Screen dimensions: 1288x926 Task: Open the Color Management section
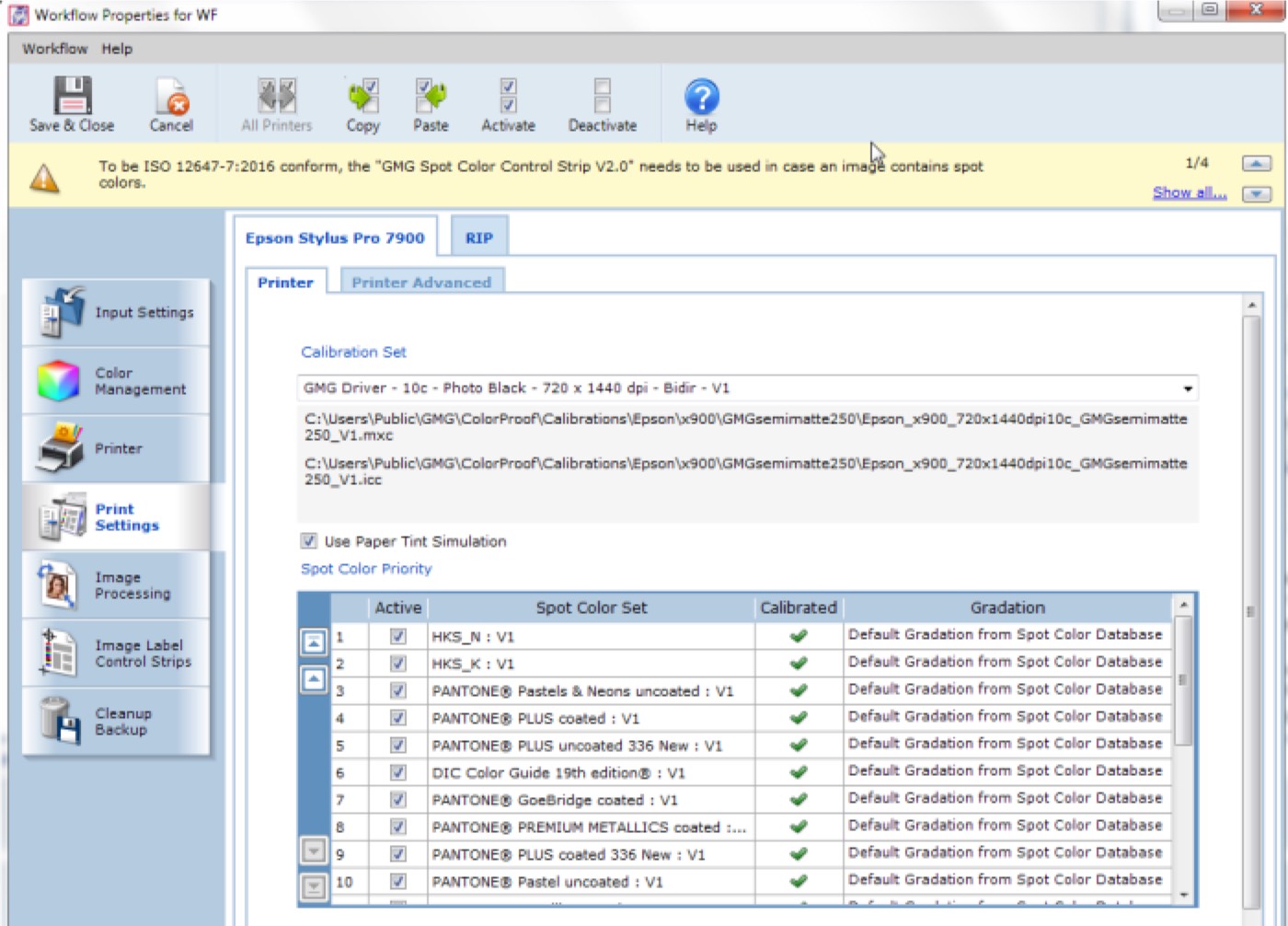[116, 381]
